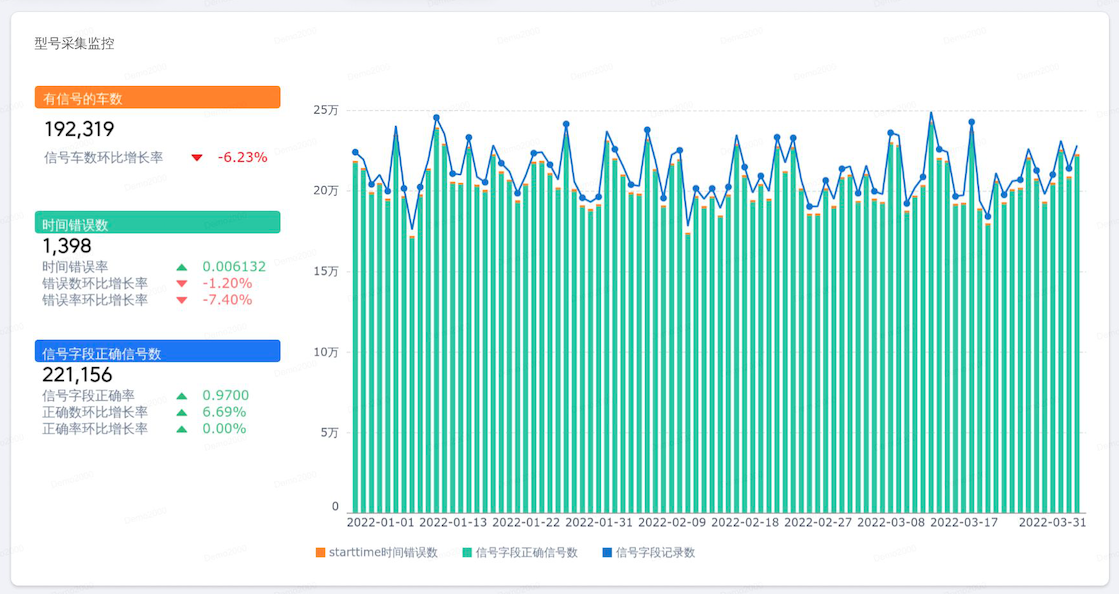Click the orange starttime时间错误数 legend swatch

(x=320, y=553)
